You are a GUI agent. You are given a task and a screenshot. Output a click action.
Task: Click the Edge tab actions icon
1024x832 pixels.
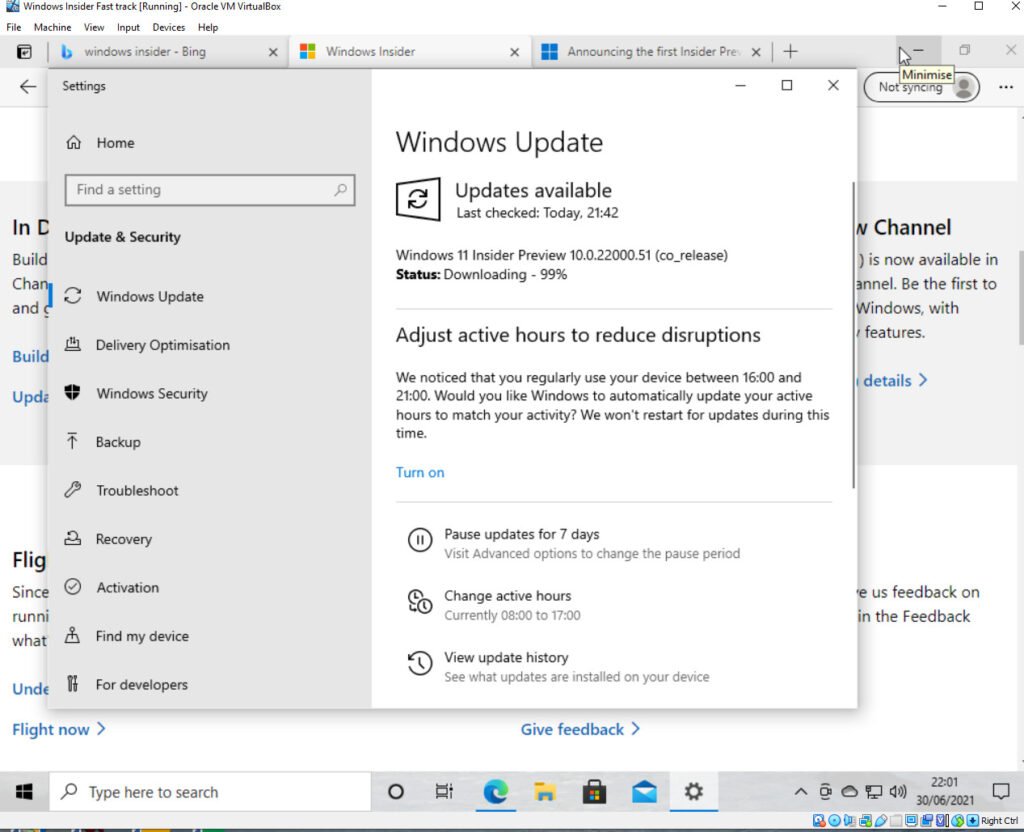[x=24, y=52]
